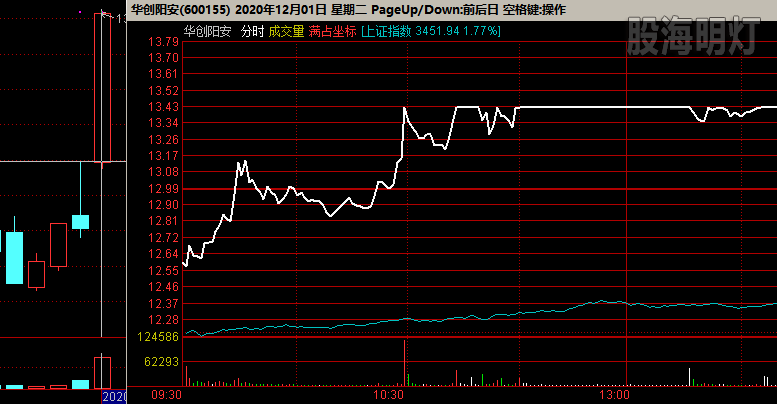Select the tall red limit-up candlestick

pyautogui.click(x=103, y=88)
